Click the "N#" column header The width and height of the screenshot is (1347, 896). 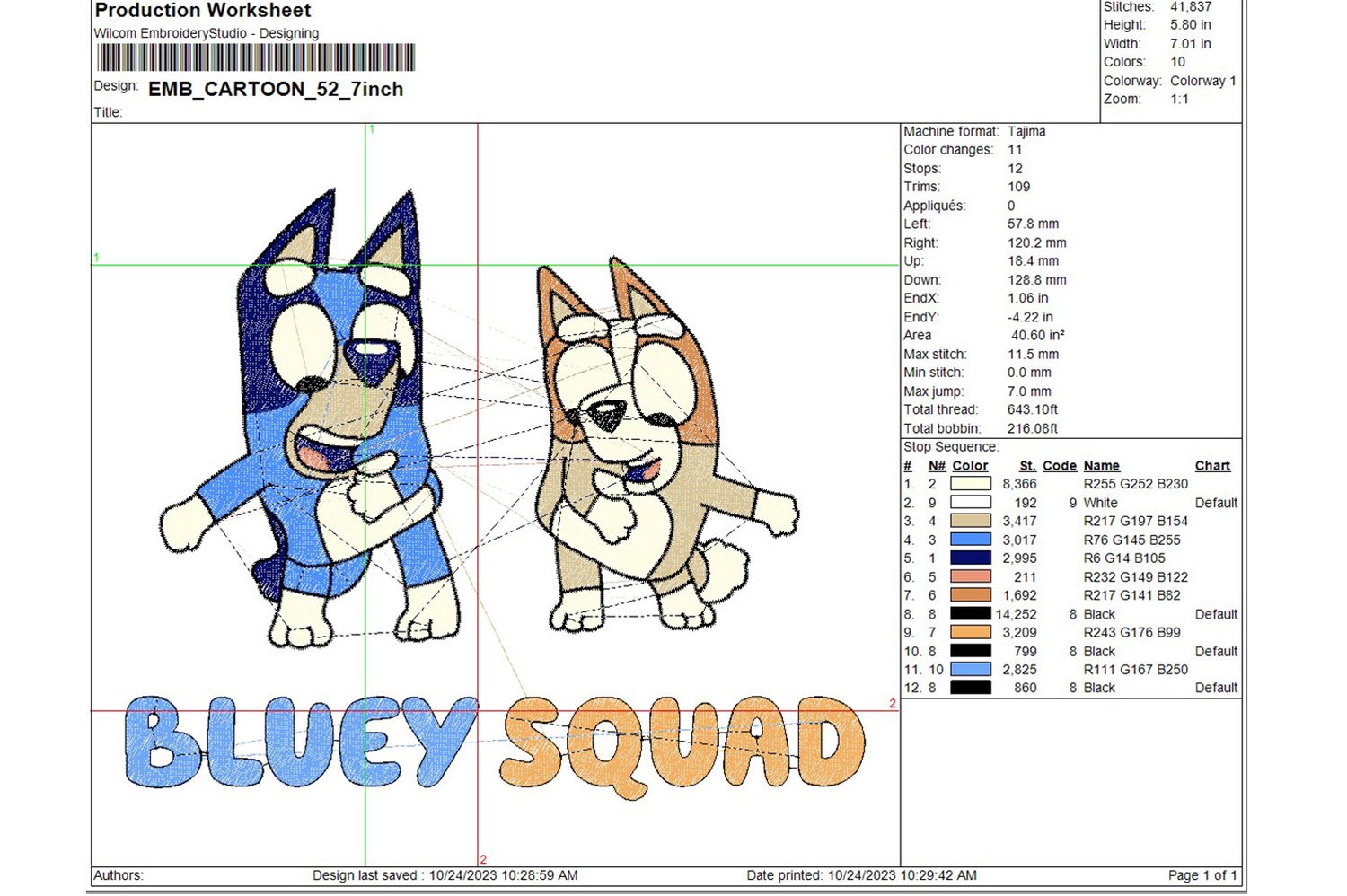[937, 466]
